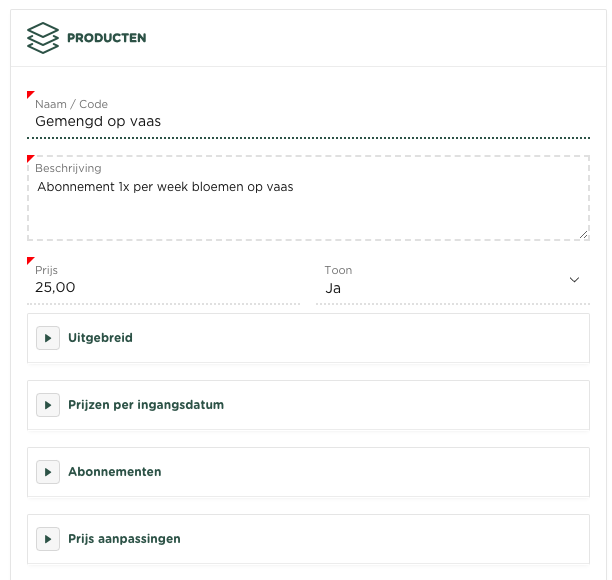Click the red required marker above Prijs
Image resolution: width=612 pixels, height=580 pixels.
pos(30,261)
